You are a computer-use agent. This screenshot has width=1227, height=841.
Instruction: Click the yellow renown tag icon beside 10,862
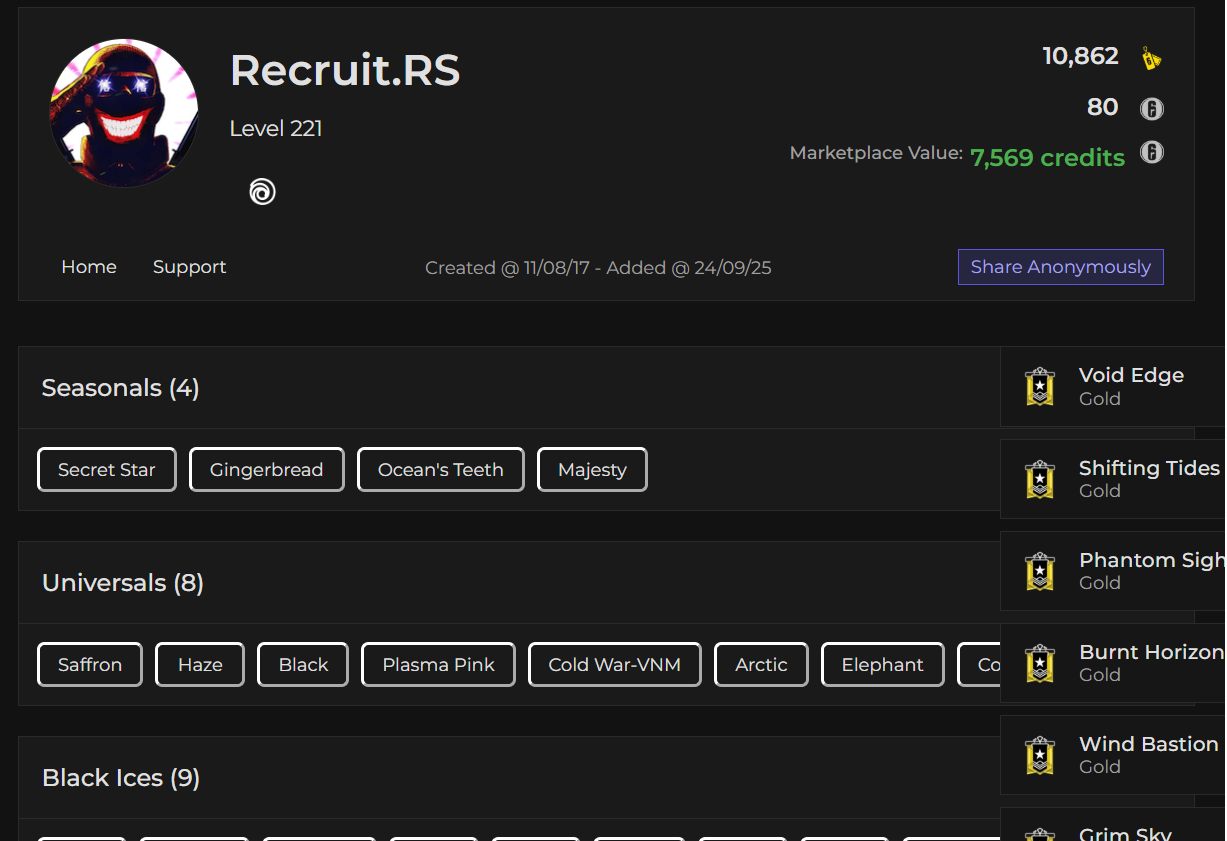tap(1151, 58)
